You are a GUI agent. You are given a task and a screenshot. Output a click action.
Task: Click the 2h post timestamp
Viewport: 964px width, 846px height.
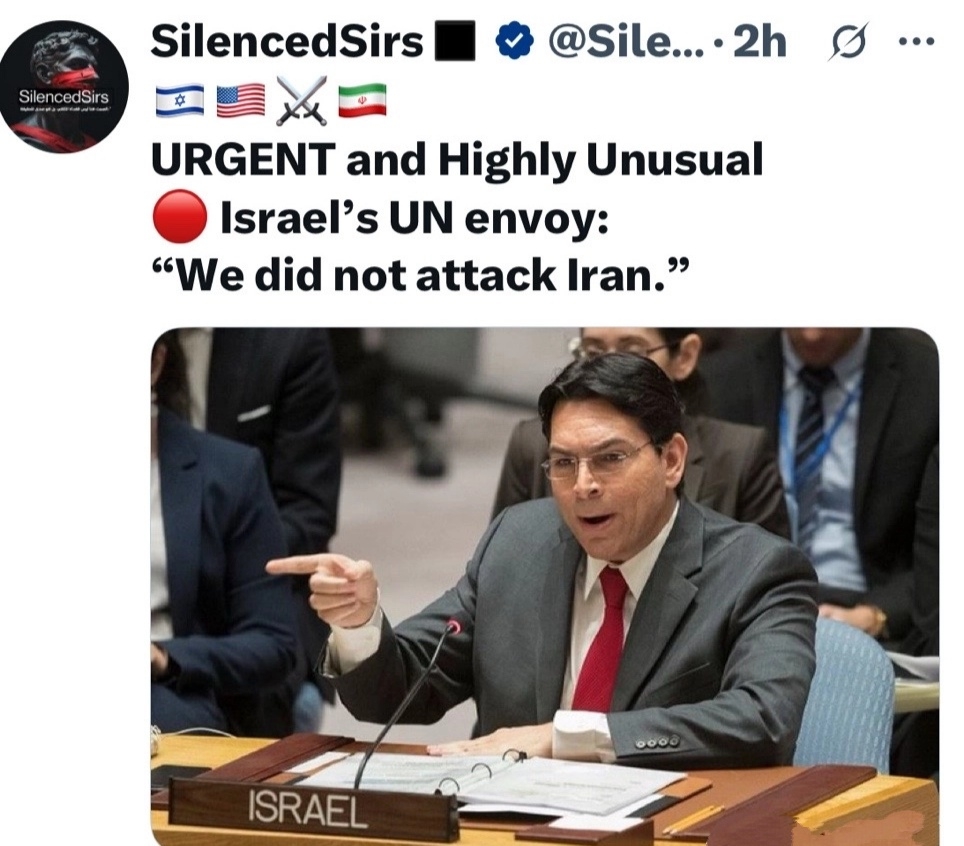[x=760, y=42]
